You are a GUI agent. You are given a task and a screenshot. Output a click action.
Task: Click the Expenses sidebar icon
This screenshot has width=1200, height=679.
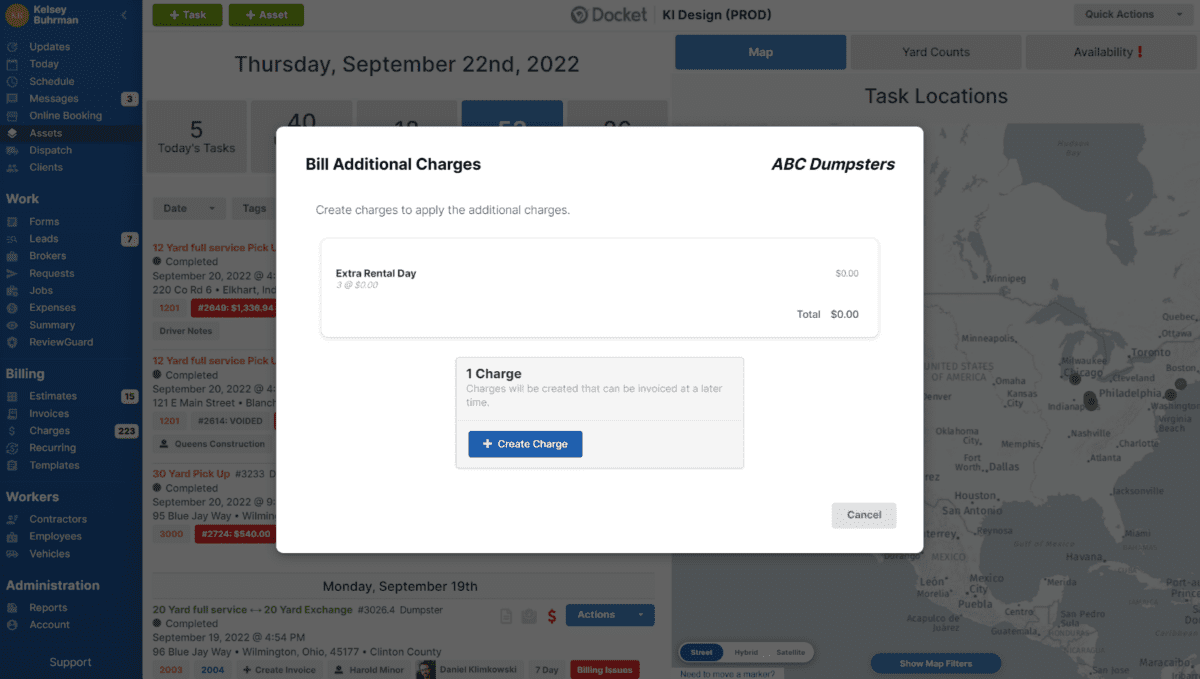12,308
